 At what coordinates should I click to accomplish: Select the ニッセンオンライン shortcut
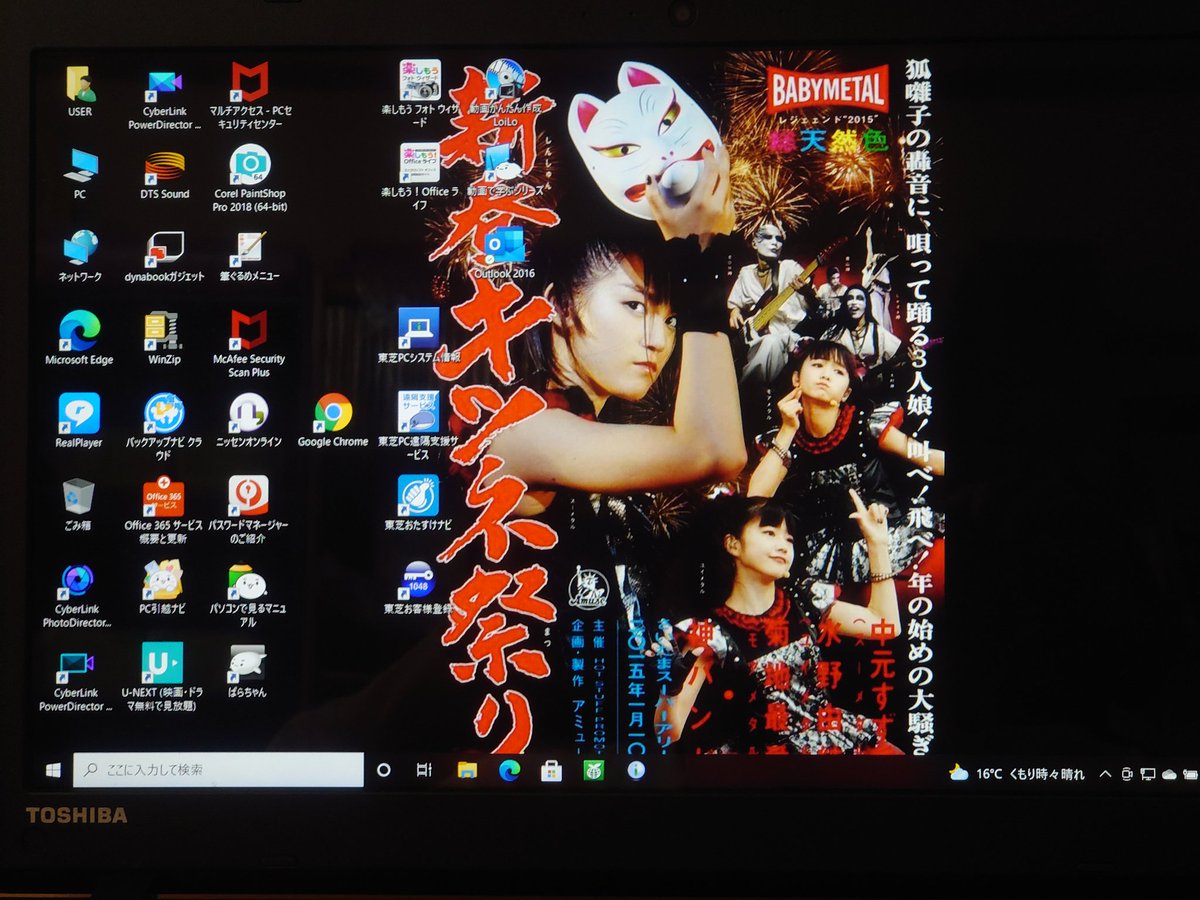[x=248, y=420]
